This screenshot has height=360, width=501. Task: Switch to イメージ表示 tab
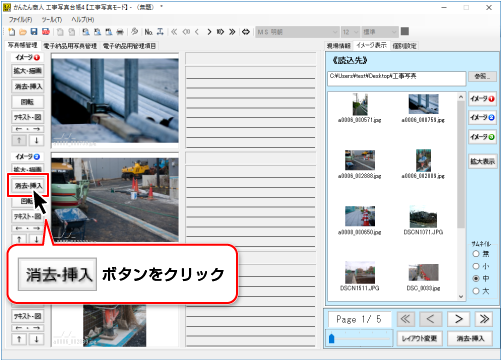point(371,45)
